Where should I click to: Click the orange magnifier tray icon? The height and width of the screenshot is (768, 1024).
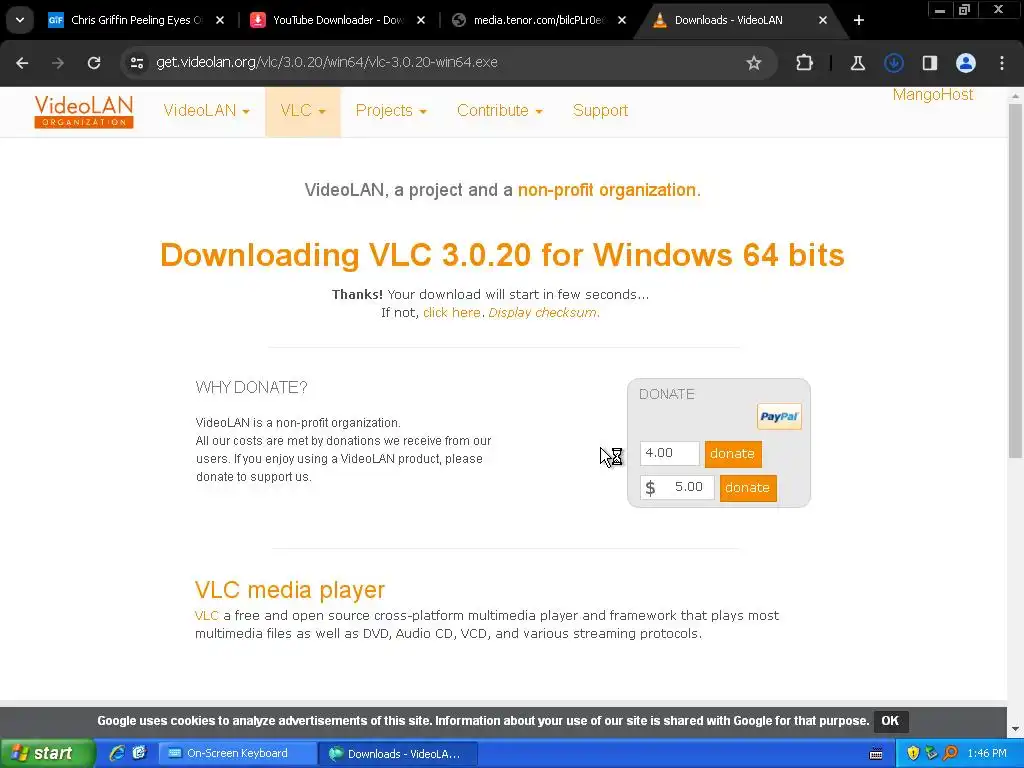950,754
